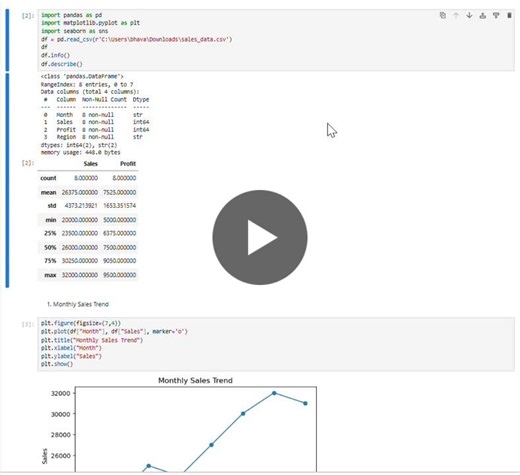520x475 pixels.
Task: Click the 'Profit' column header in describe table
Action: pos(128,164)
